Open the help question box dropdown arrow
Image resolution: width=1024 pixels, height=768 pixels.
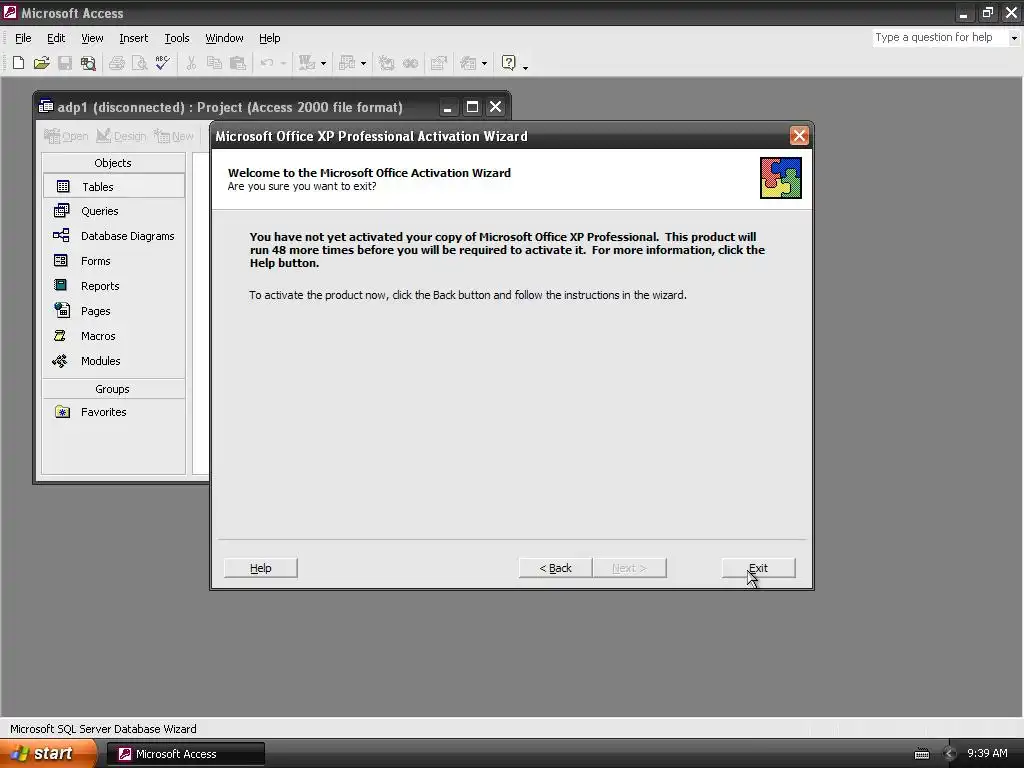tap(1014, 38)
